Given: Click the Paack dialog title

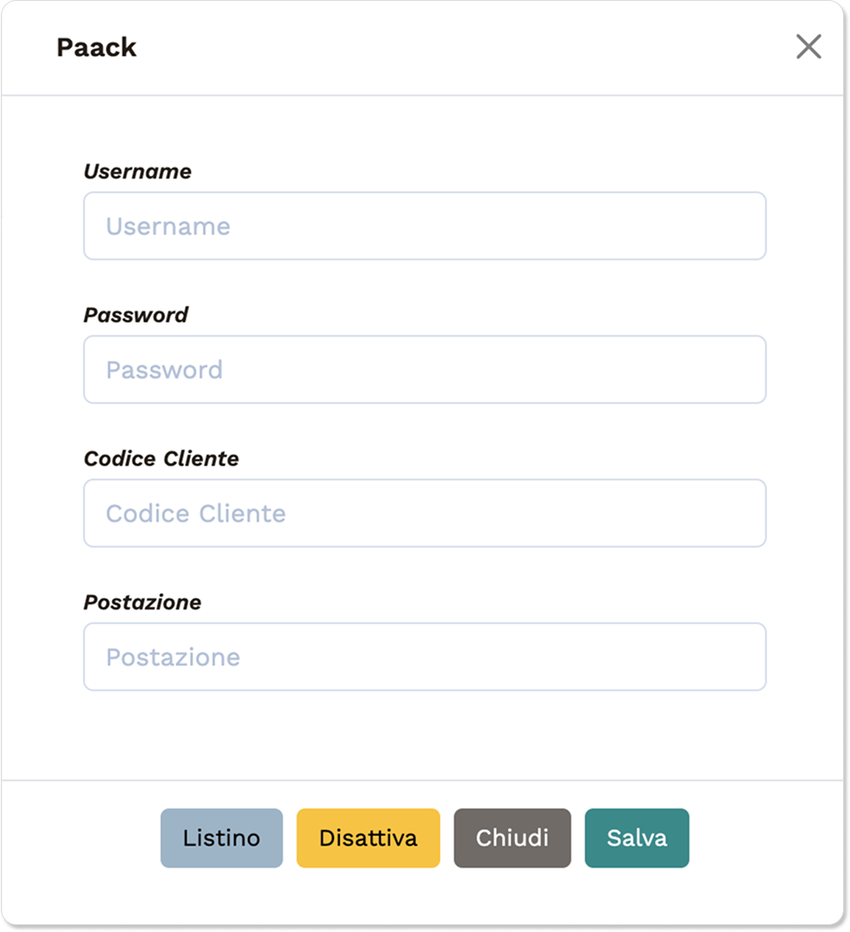Looking at the screenshot, I should (x=96, y=47).
